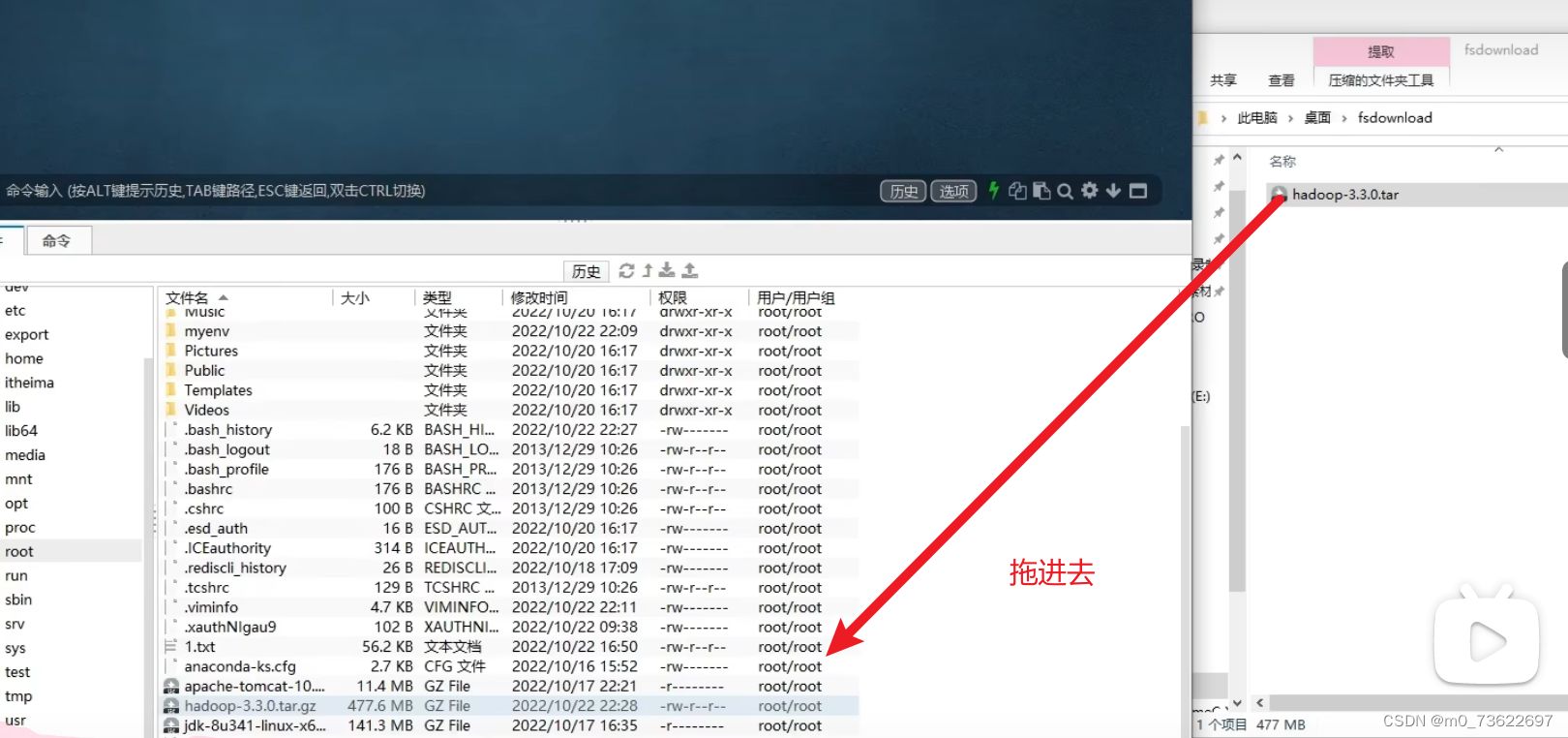Select the .viminfo file
Viewport: 1568px width, 738px height.
pyautogui.click(x=211, y=607)
